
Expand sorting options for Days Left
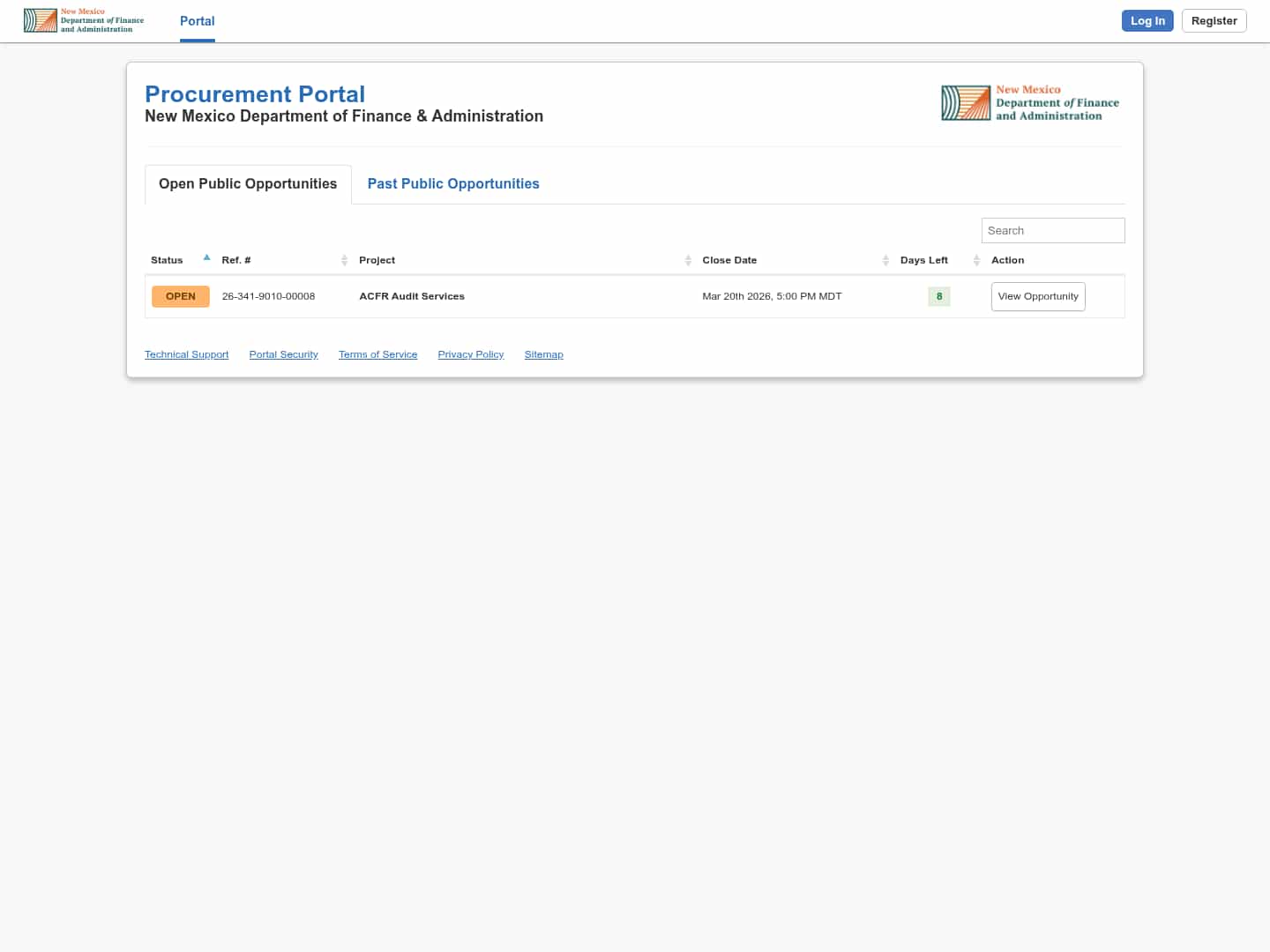pyautogui.click(x=976, y=260)
